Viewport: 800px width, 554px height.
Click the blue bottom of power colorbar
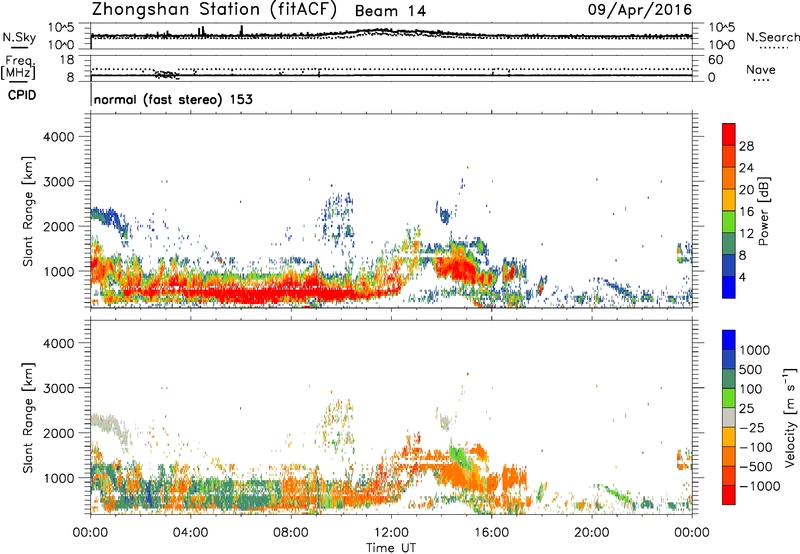click(x=729, y=287)
